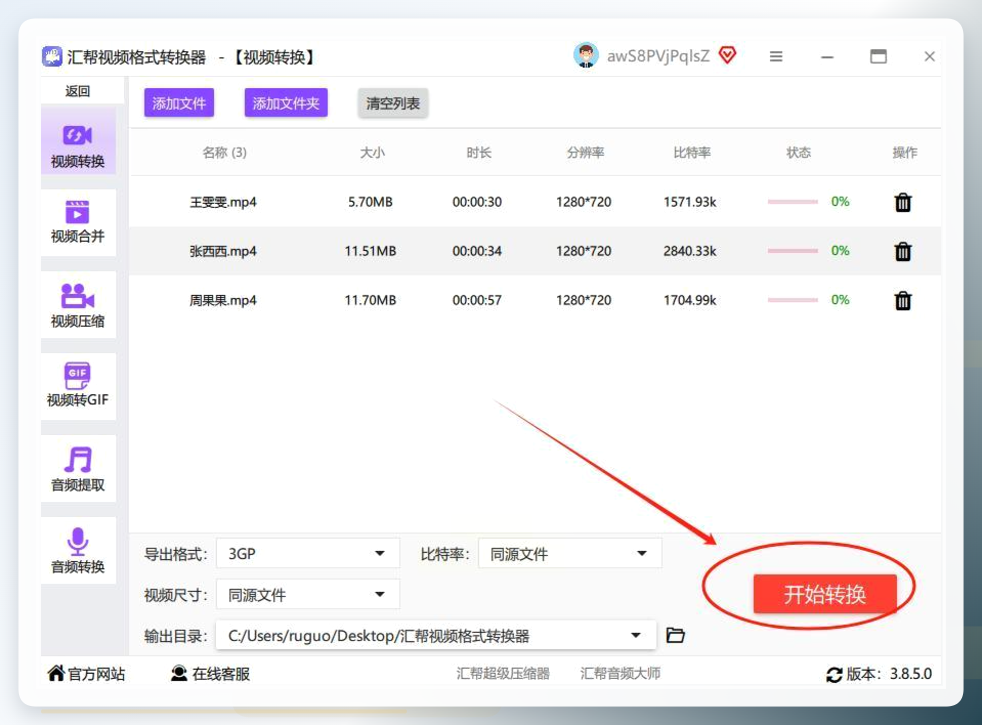Click bitrate value 2840.33k

[690, 251]
